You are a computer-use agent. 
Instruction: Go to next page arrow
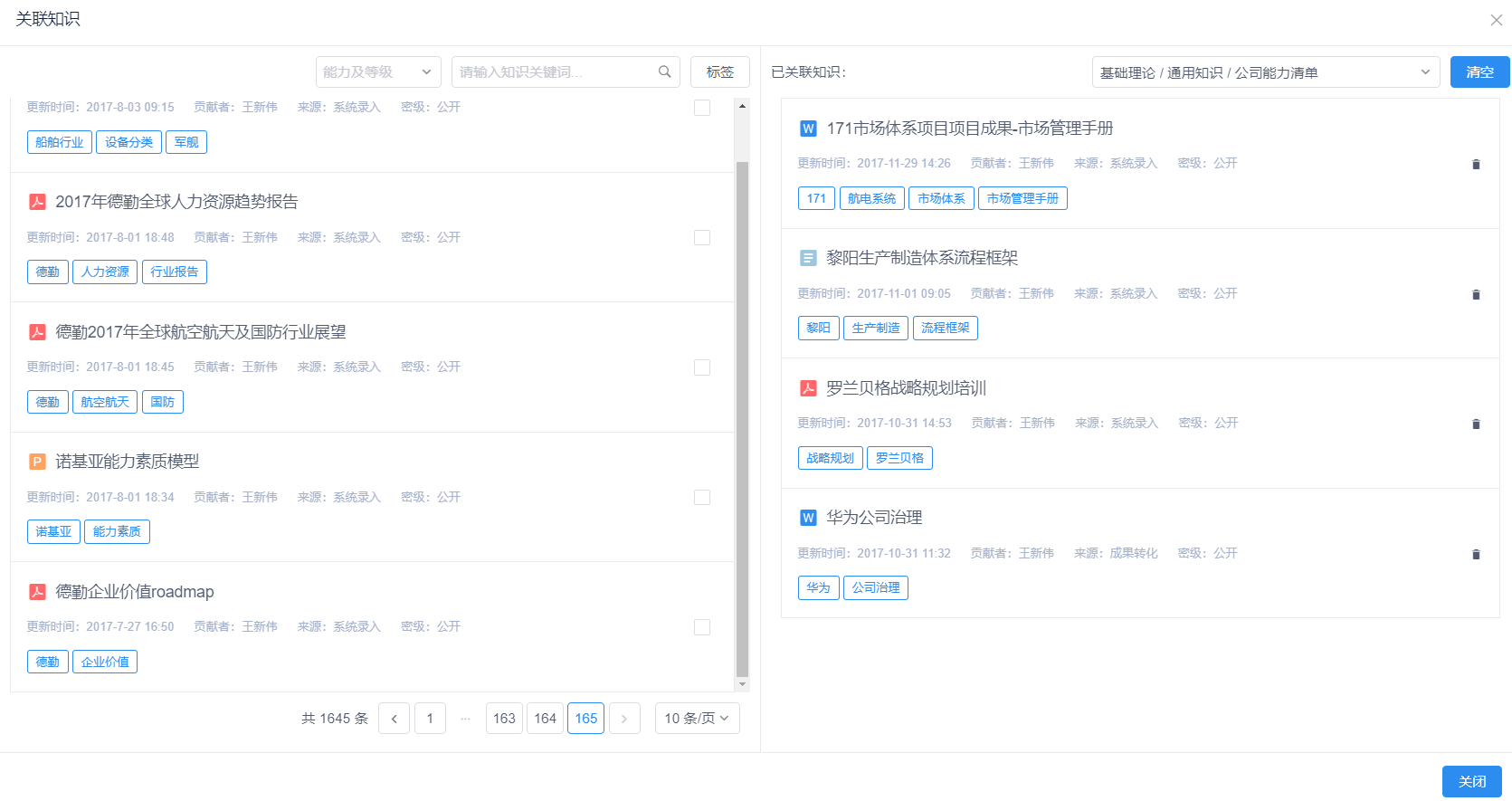[624, 719]
